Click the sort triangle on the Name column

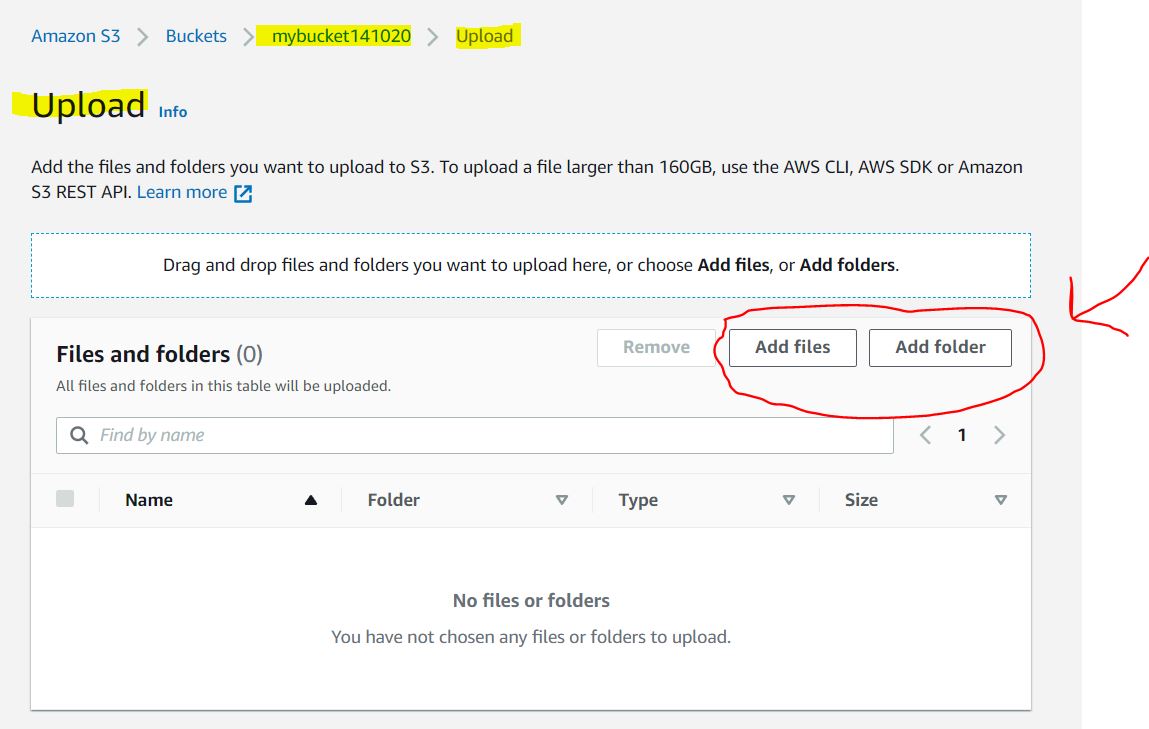tap(311, 499)
